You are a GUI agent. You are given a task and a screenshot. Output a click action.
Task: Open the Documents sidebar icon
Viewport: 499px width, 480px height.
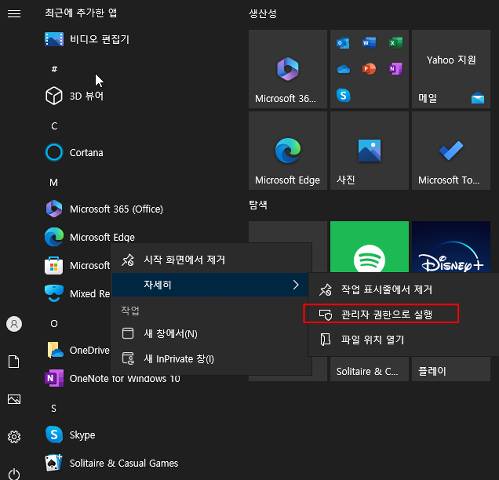pos(14,362)
